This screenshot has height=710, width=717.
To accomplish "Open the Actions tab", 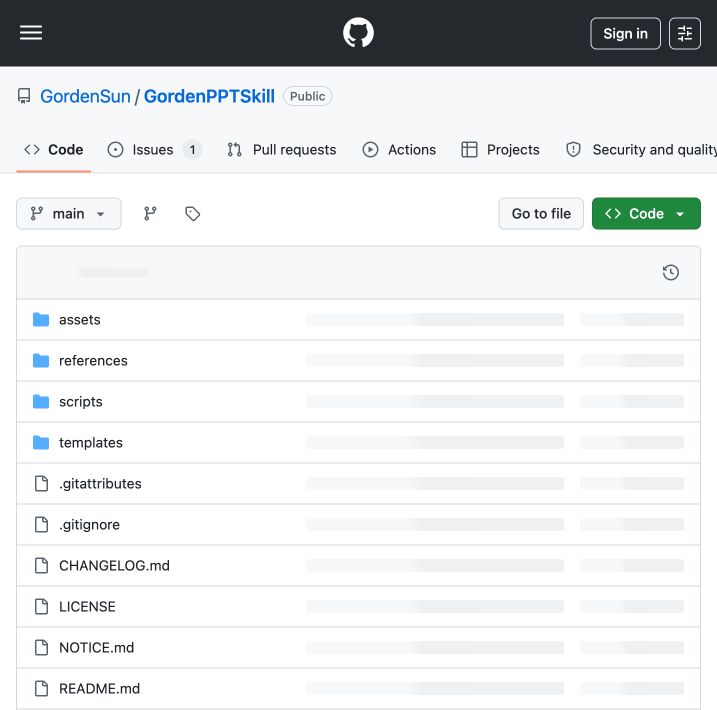I will point(399,149).
